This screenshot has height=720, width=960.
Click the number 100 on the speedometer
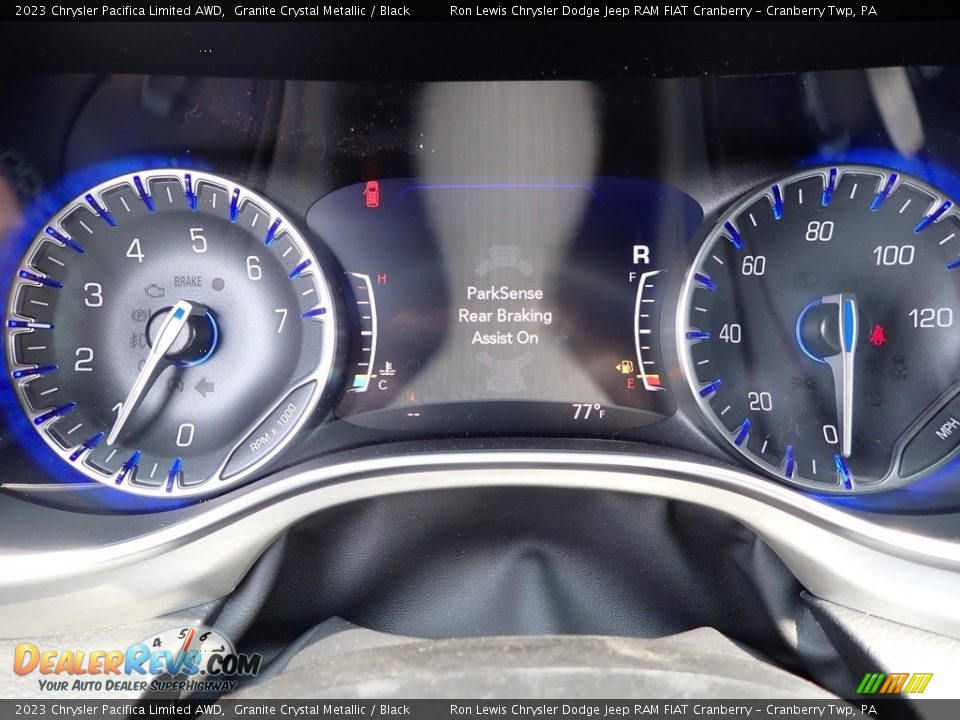tap(894, 255)
